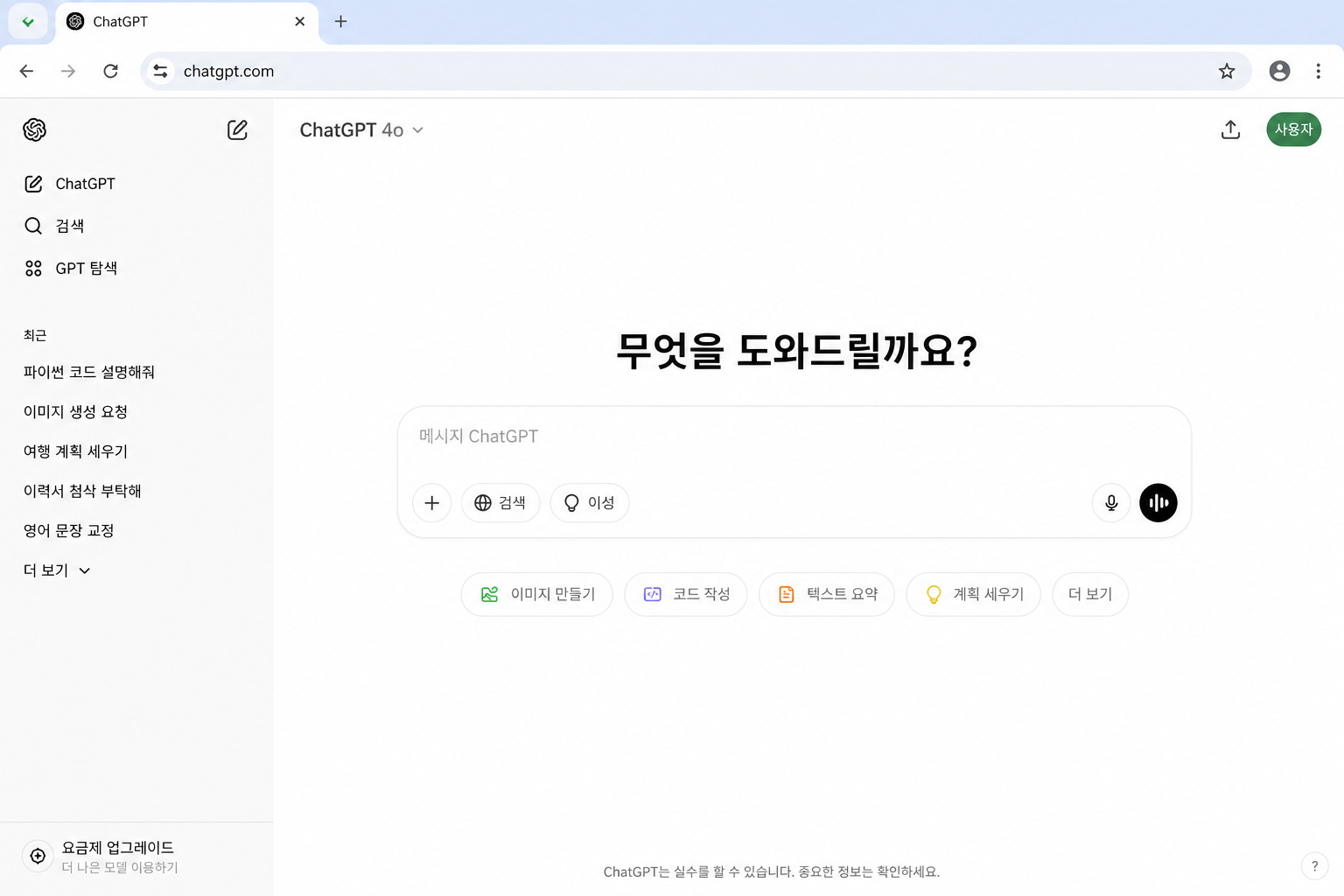Select the 텍스트 요약 suggestion
The image size is (1344, 896).
[x=827, y=594]
